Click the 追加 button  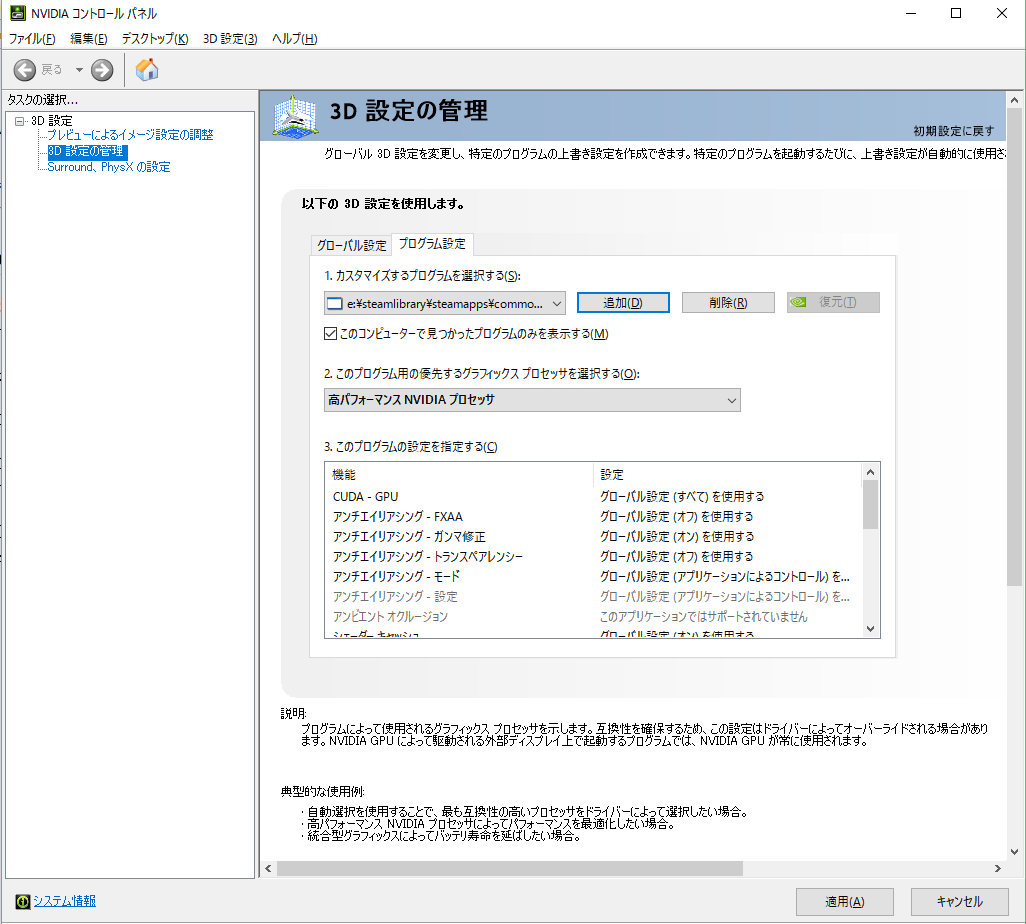(x=623, y=303)
